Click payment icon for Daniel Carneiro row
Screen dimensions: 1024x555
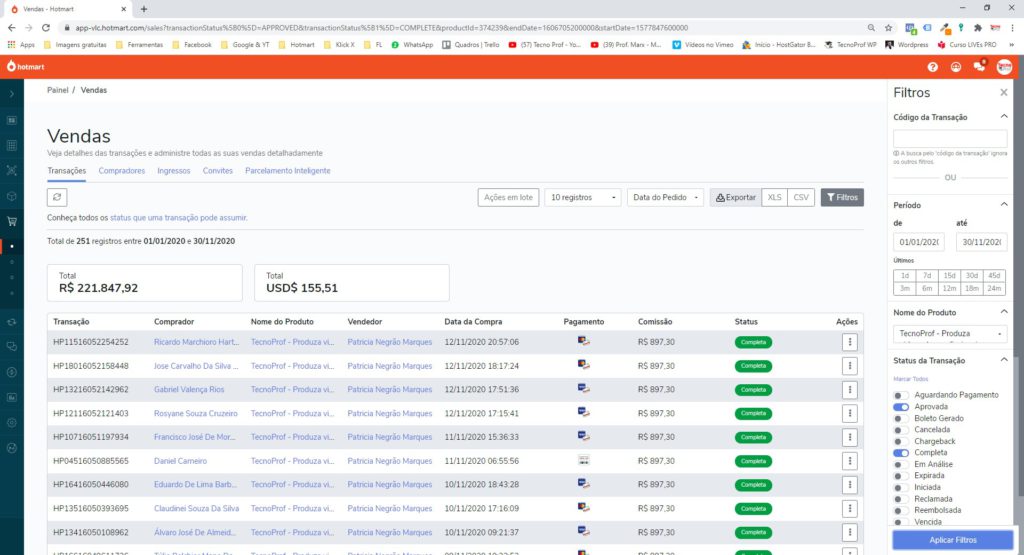point(584,460)
